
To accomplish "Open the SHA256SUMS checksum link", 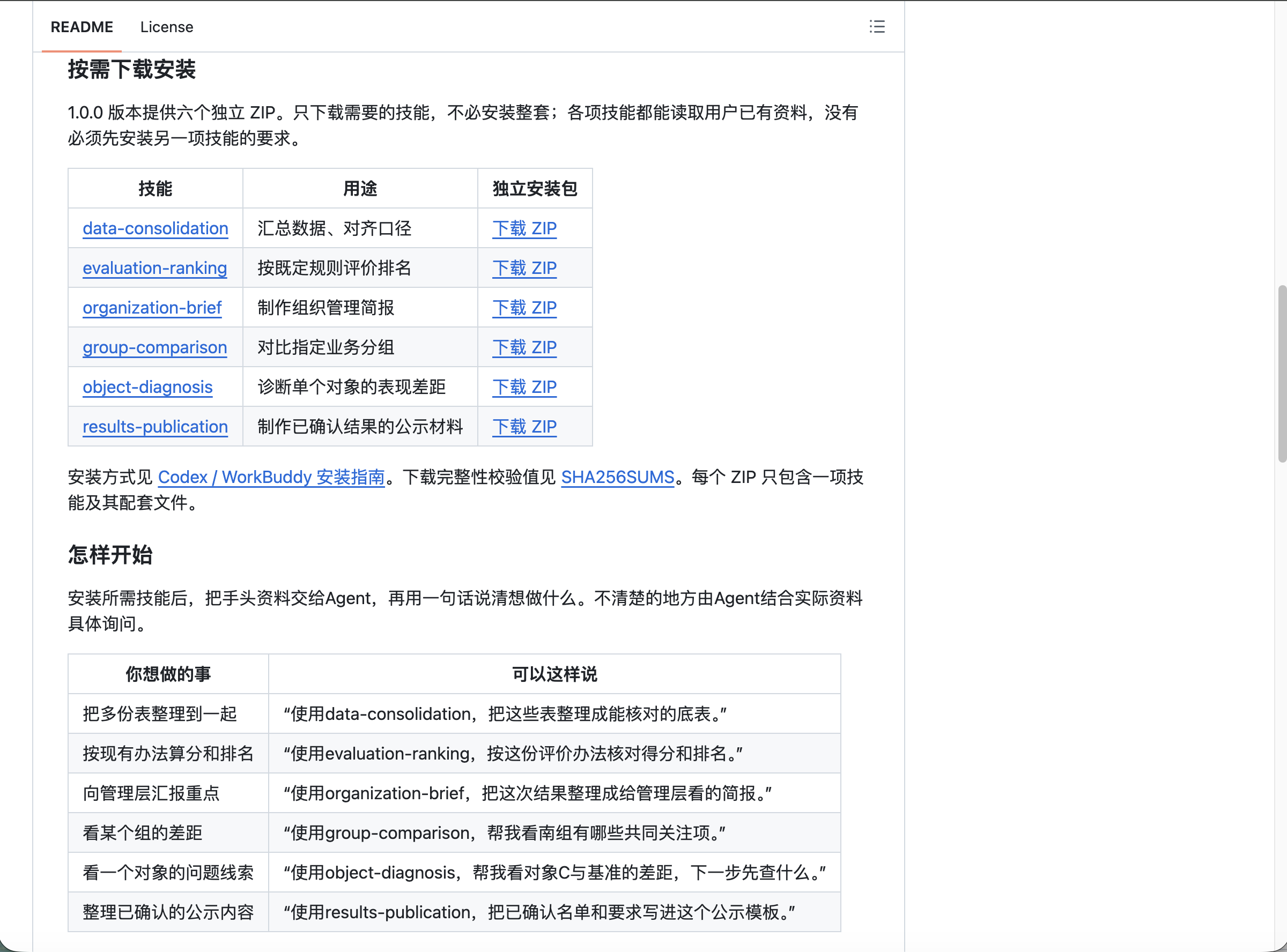I will click(617, 477).
